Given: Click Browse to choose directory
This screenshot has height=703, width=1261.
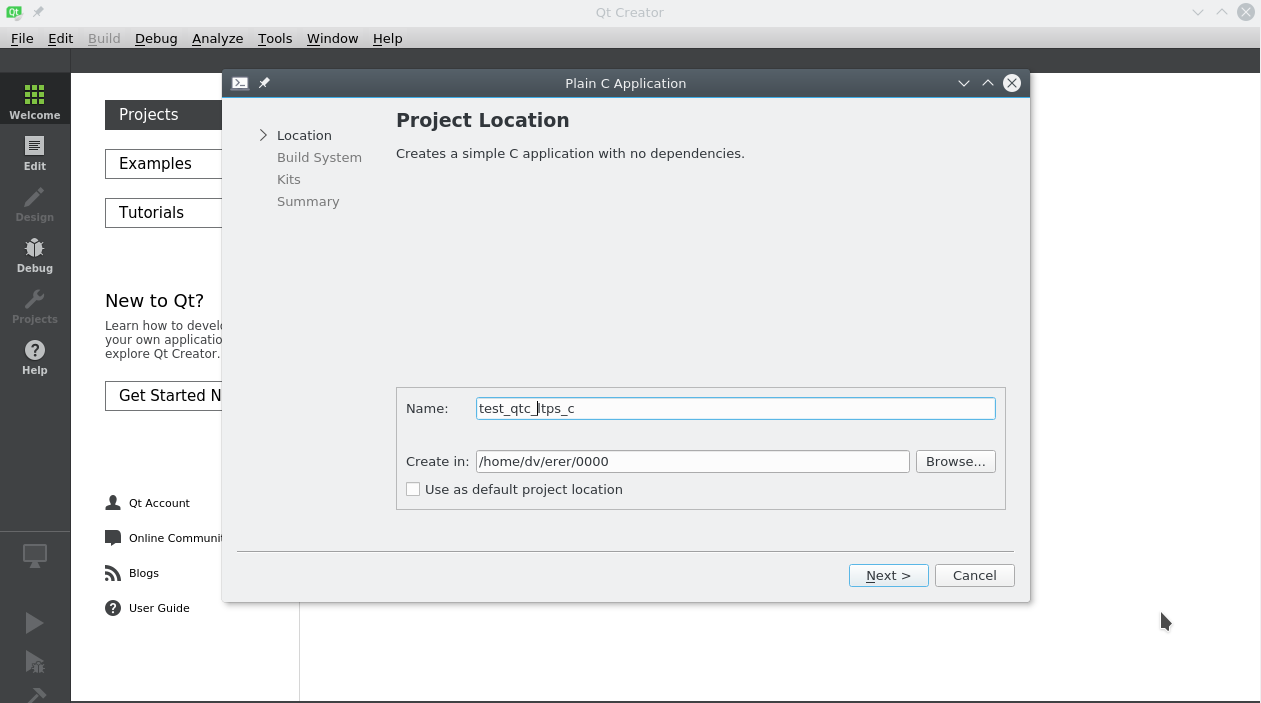Looking at the screenshot, I should [955, 461].
